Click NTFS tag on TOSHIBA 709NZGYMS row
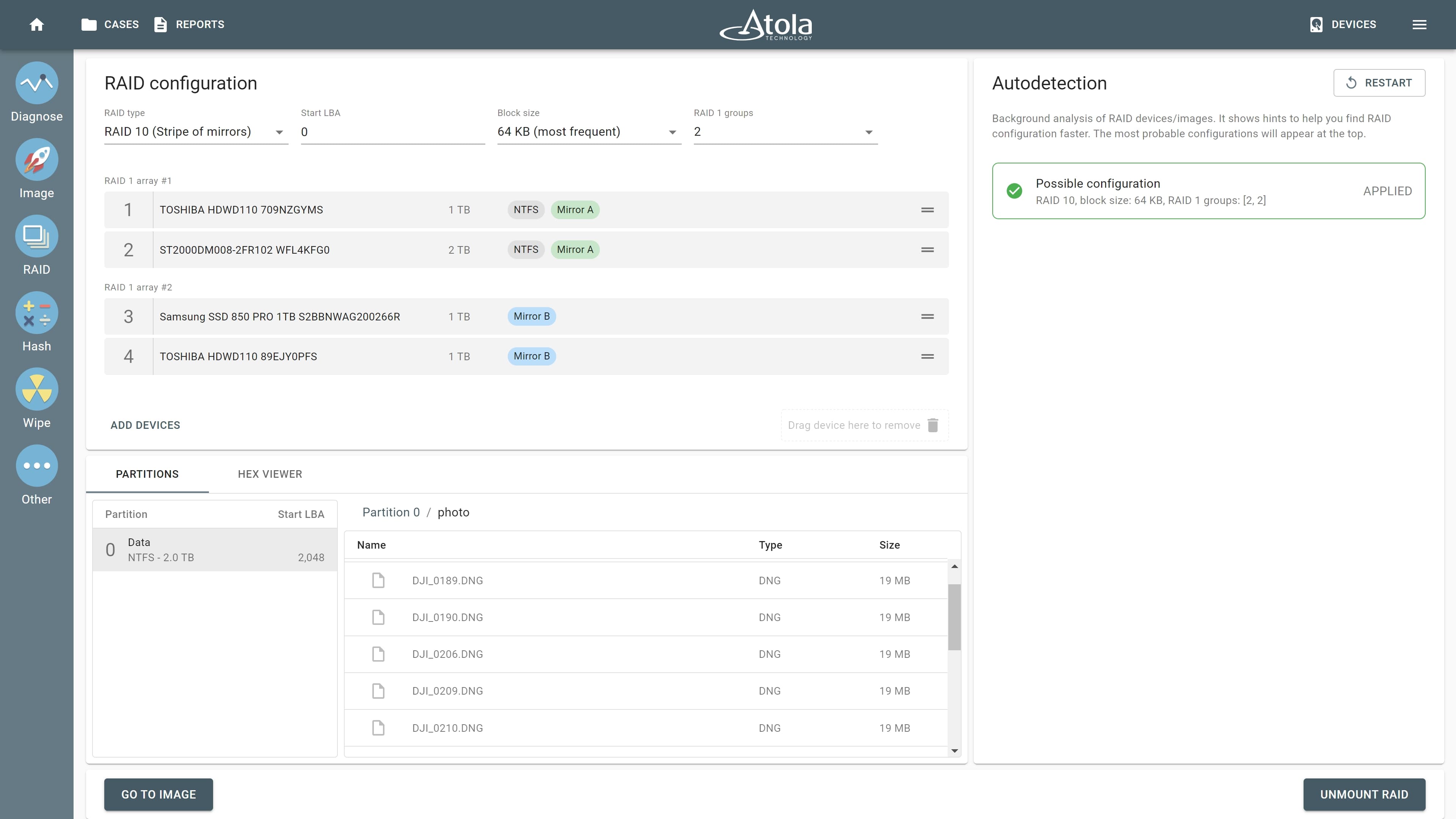Image resolution: width=1456 pixels, height=819 pixels. coord(526,210)
